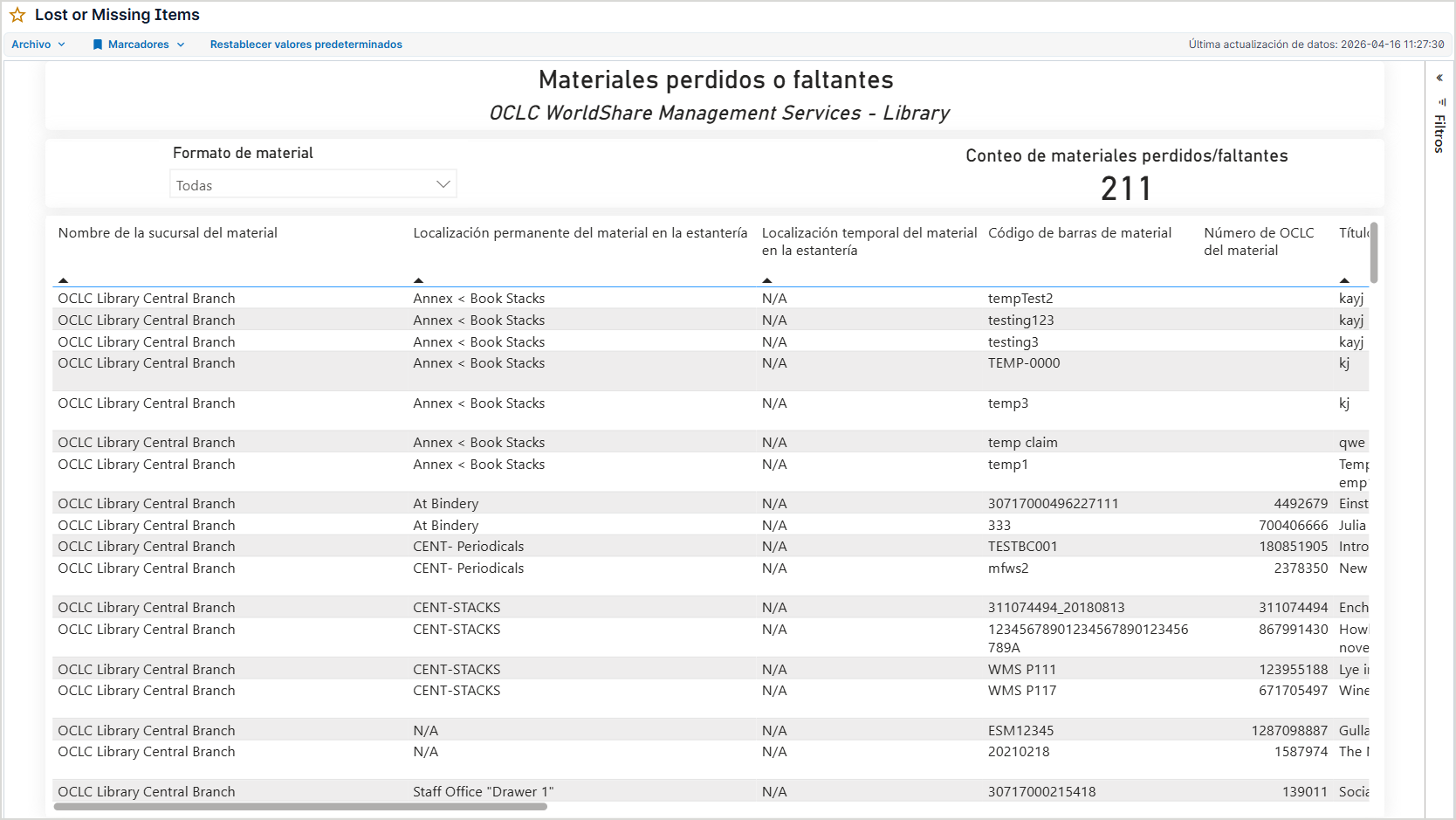Select barcode cell temp claim
1456x820 pixels.
click(x=1022, y=443)
